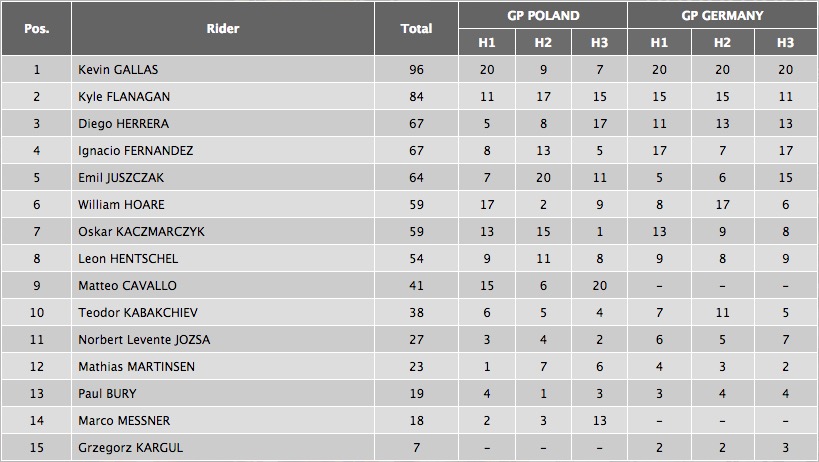Open Emil JUSZCZAK rider name
819x462 pixels.
pyautogui.click(x=123, y=178)
